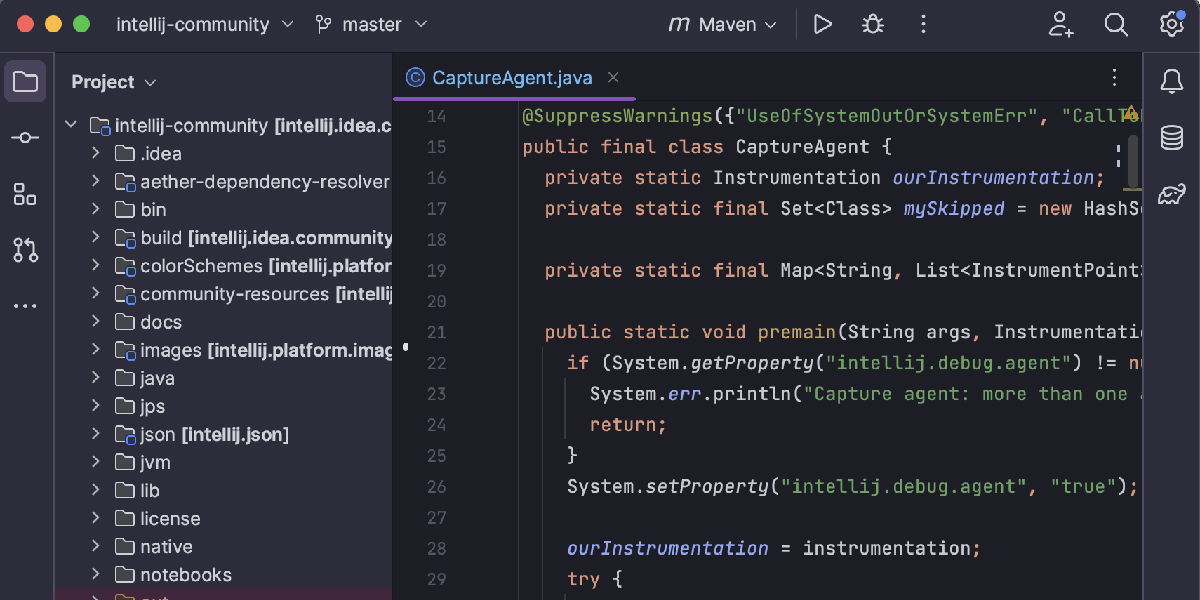
Task: Click the macOS green zoom window button
Action: point(81,24)
